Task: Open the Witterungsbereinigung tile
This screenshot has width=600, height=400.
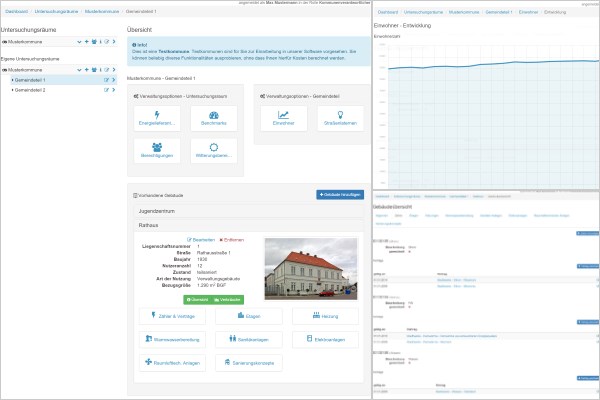Action: coord(214,151)
